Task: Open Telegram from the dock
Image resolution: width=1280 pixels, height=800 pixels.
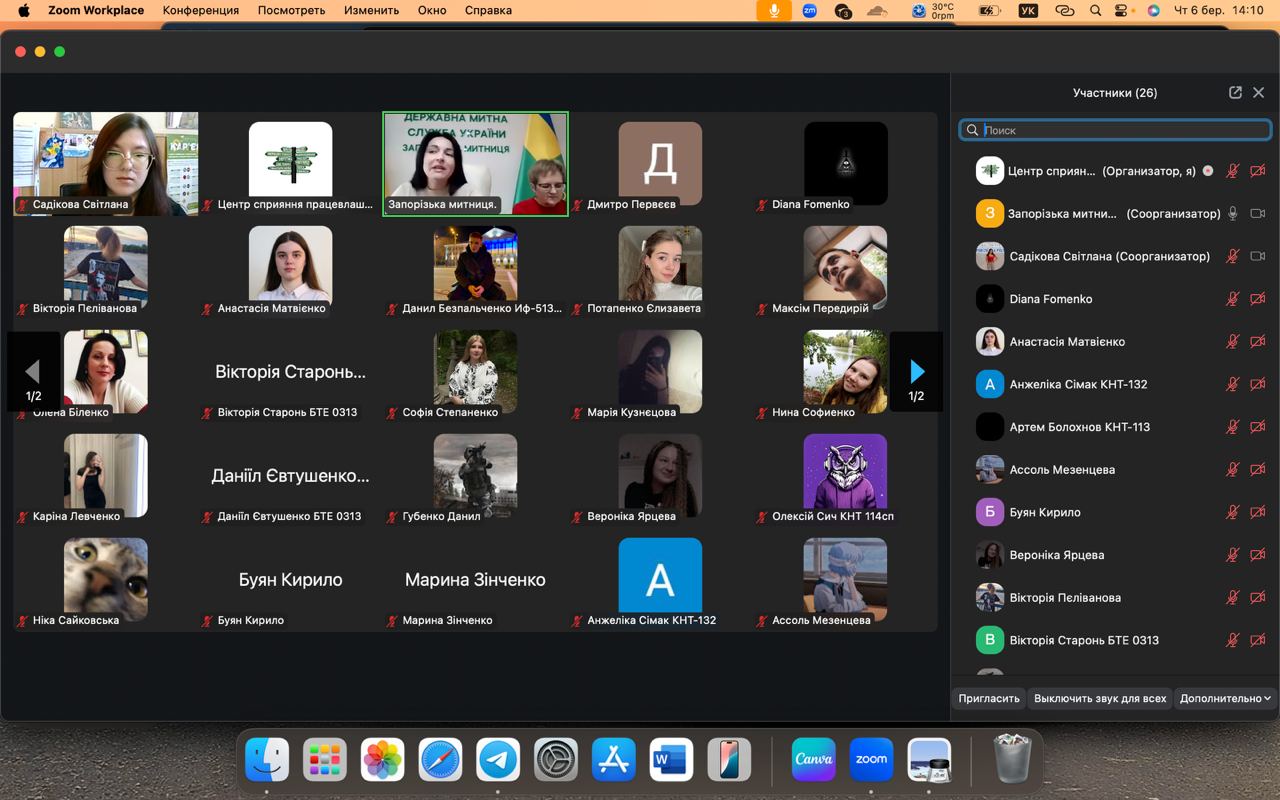Action: 498,760
